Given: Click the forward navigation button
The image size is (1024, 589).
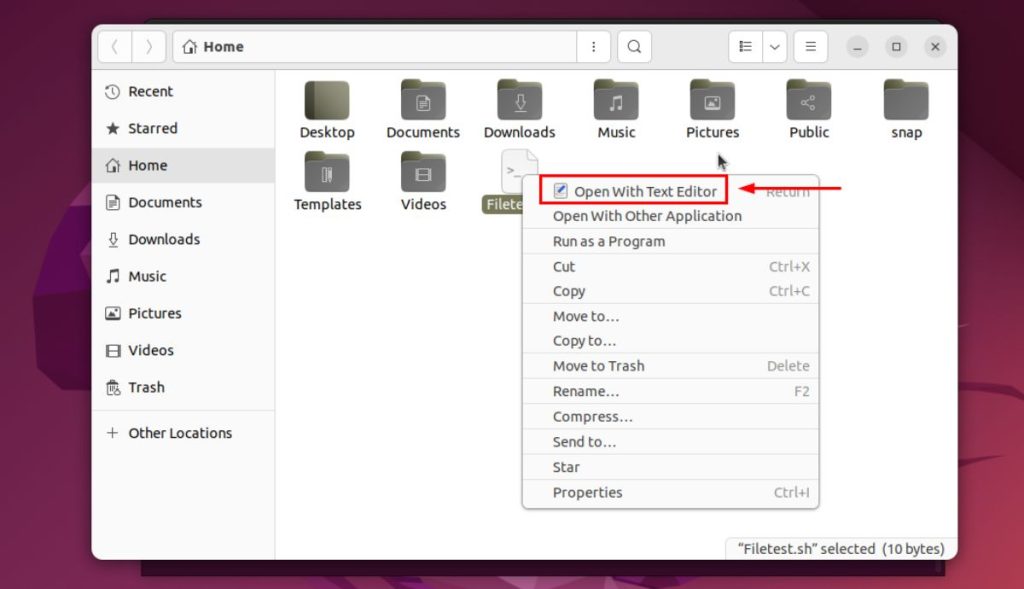Looking at the screenshot, I should 148,46.
